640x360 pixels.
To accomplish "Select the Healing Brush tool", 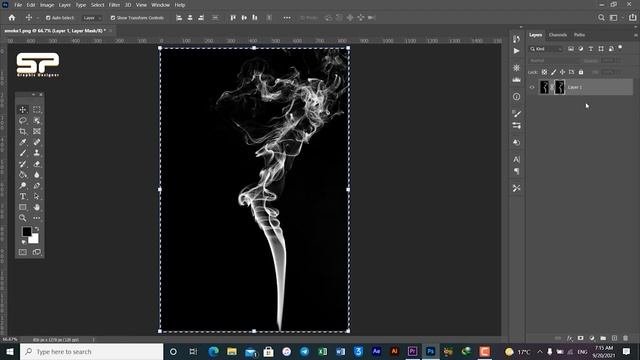I will point(37,142).
